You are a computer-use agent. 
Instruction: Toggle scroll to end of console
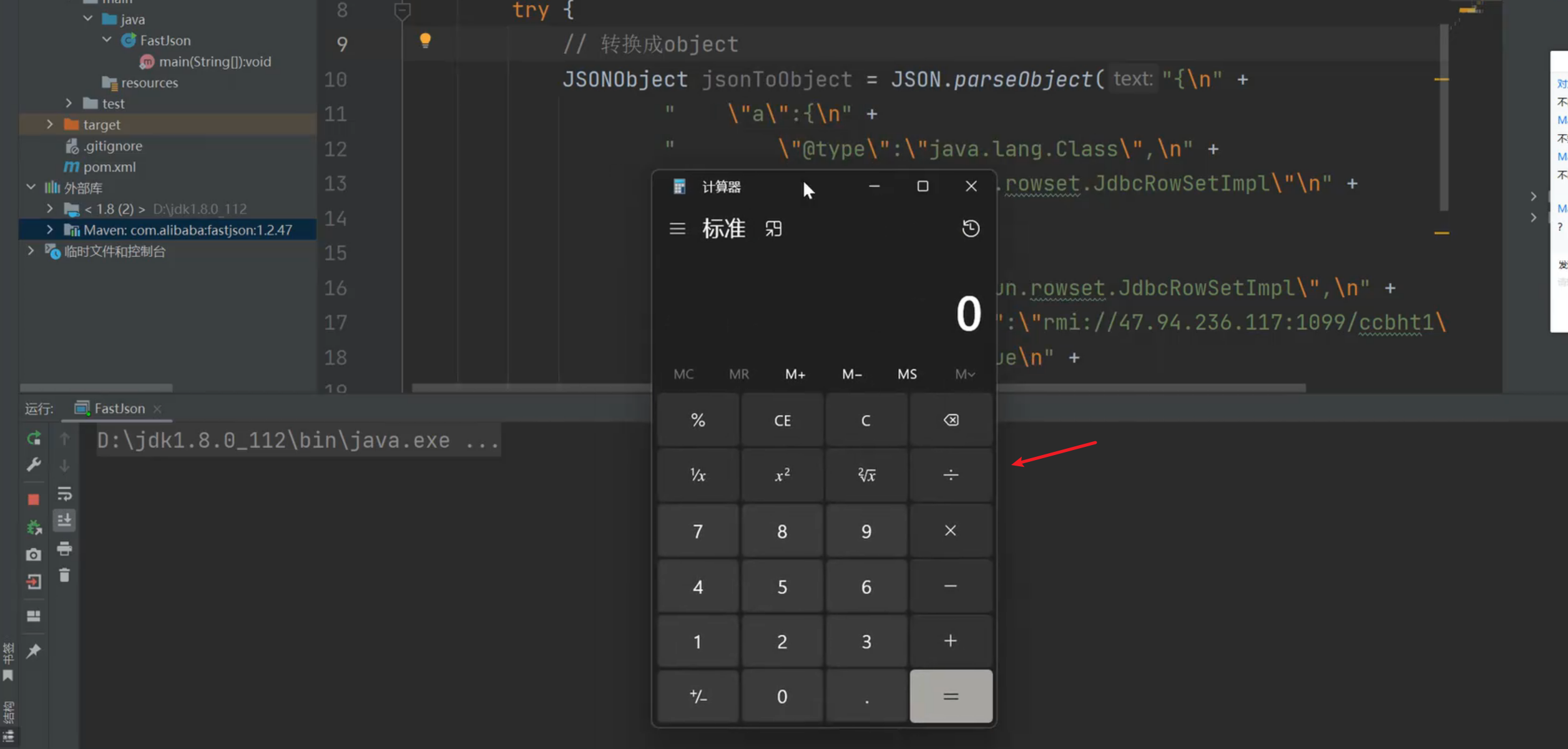[x=64, y=520]
